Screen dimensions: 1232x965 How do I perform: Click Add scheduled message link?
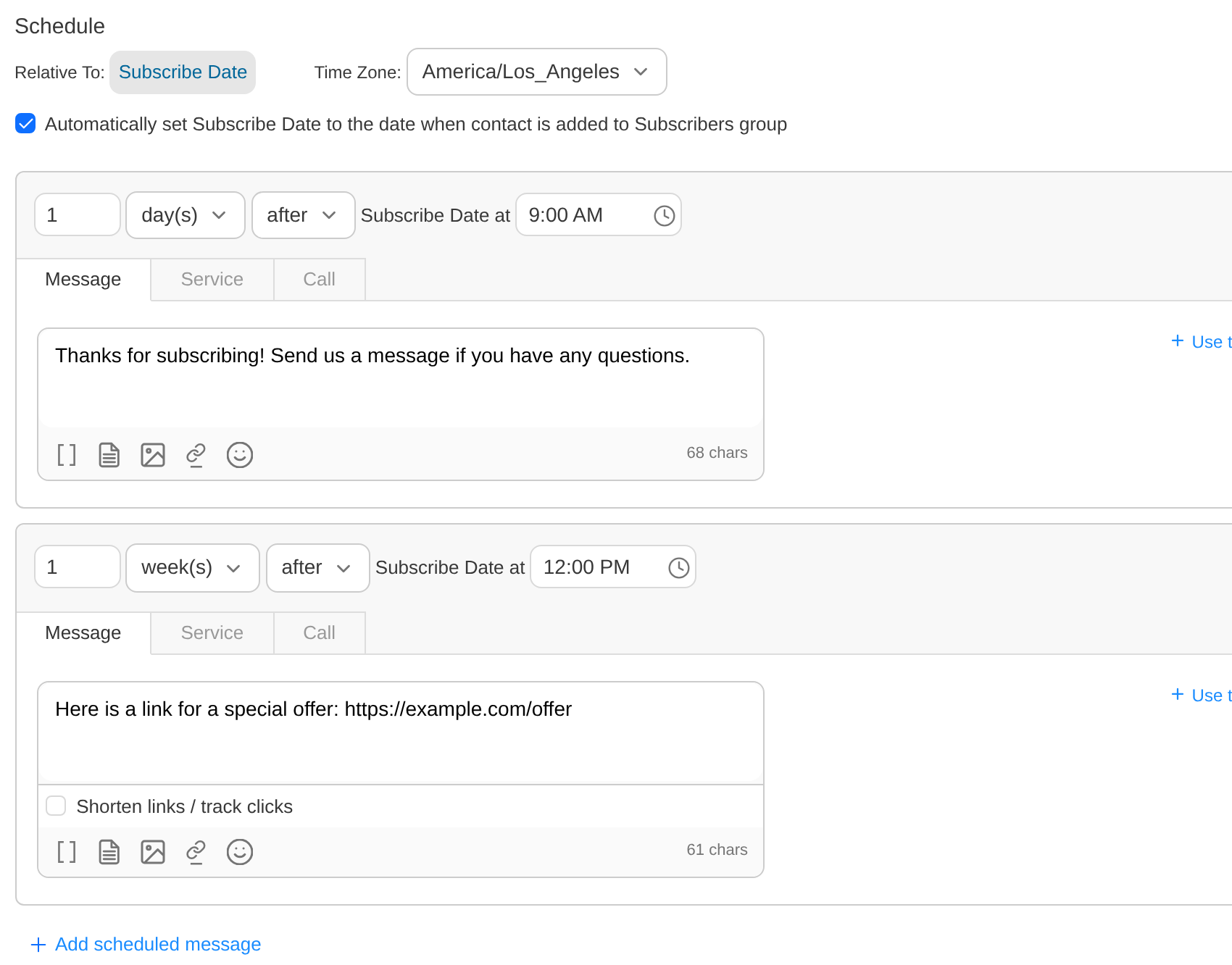(146, 944)
